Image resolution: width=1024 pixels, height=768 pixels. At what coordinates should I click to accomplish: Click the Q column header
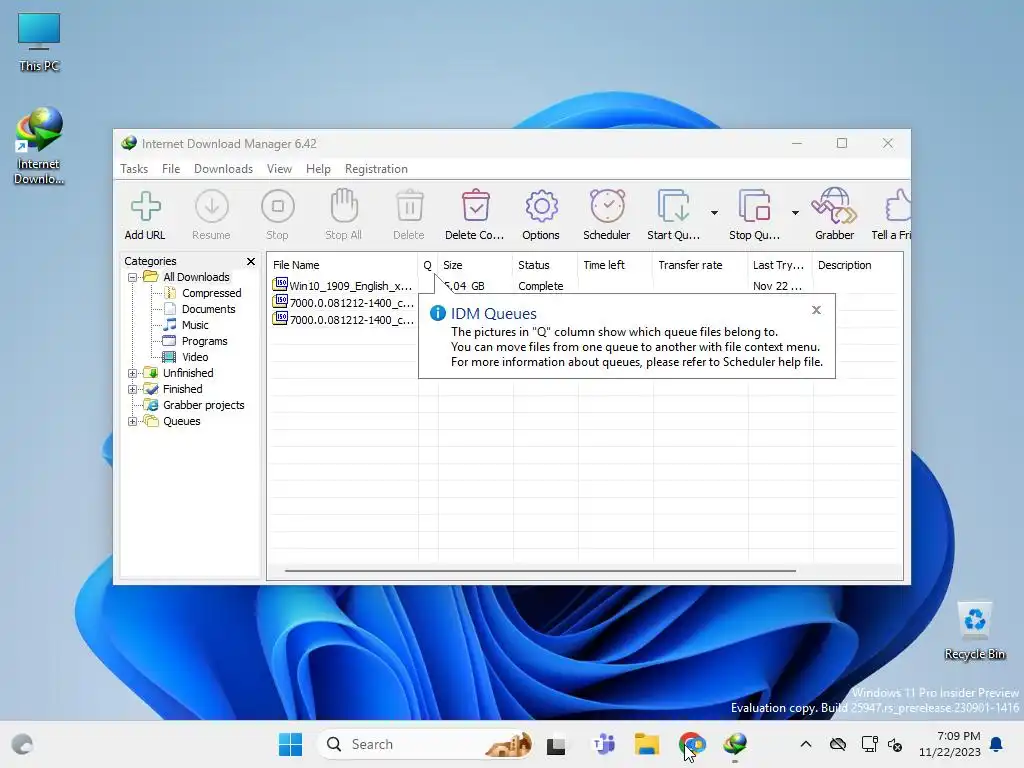[x=428, y=265]
